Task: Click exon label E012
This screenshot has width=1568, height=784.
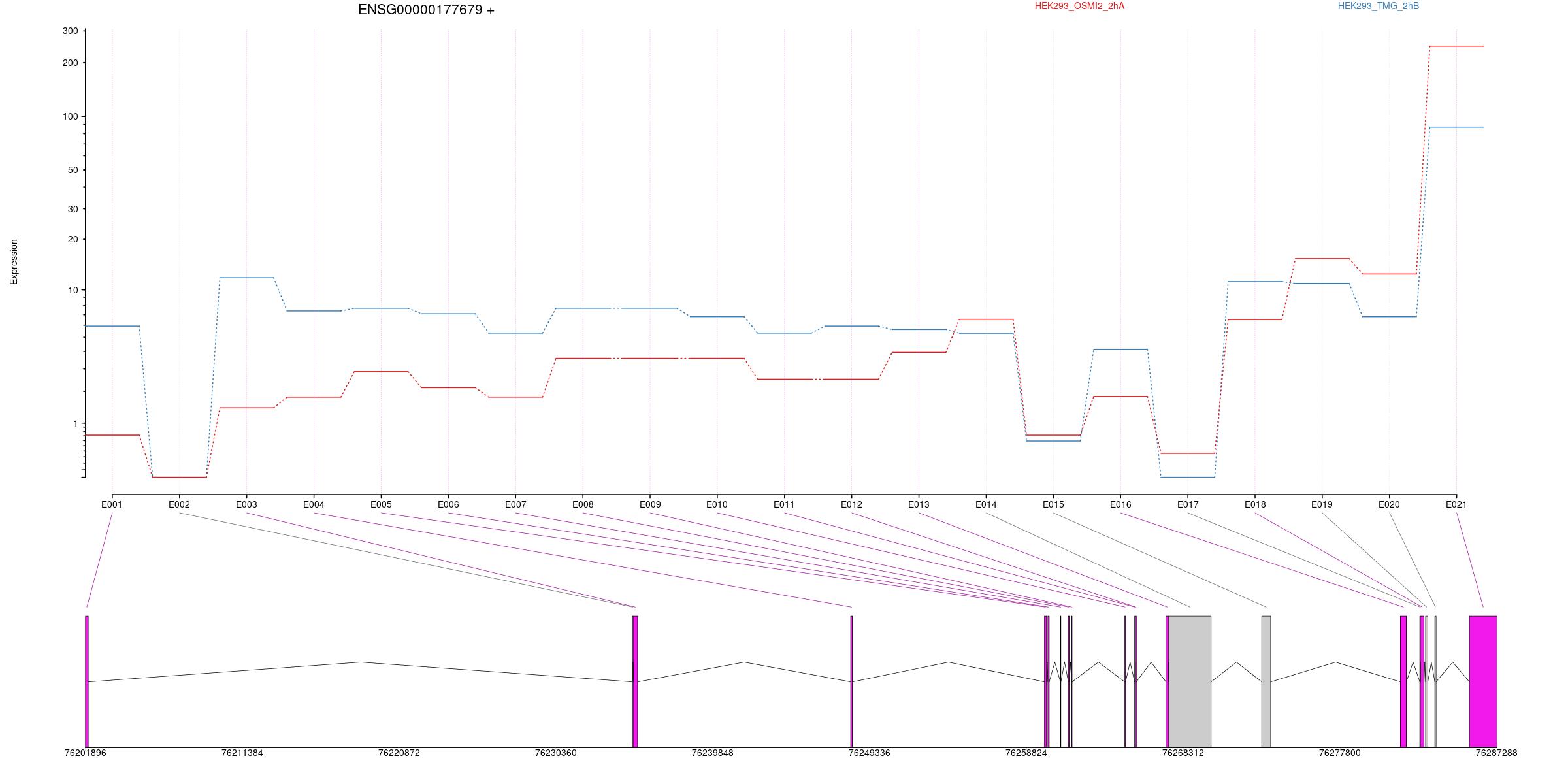Action: (x=851, y=504)
